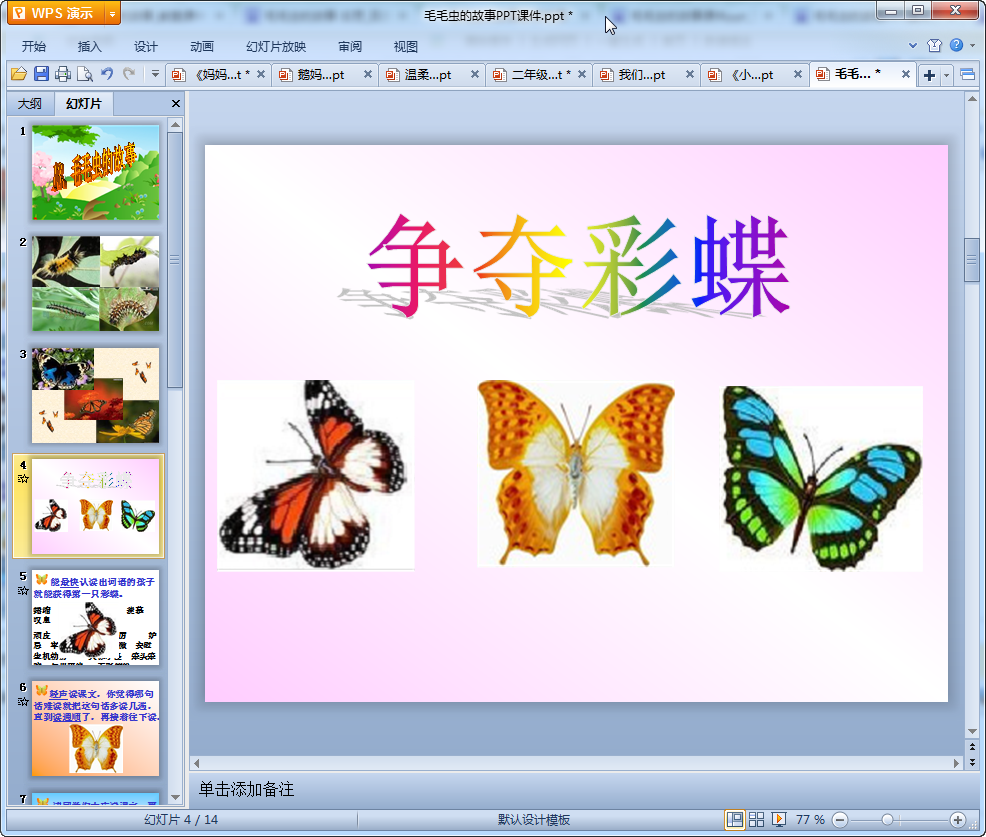Switch to the 《妈妈...t document tab

click(217, 75)
